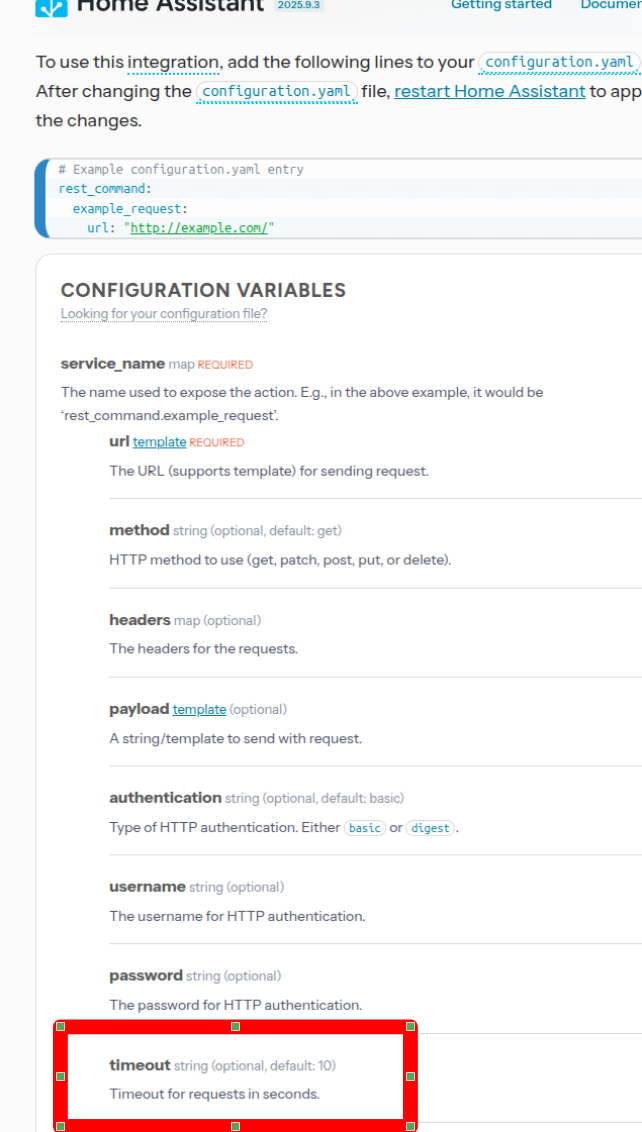Click the bottom-left selection handle

(60, 1126)
